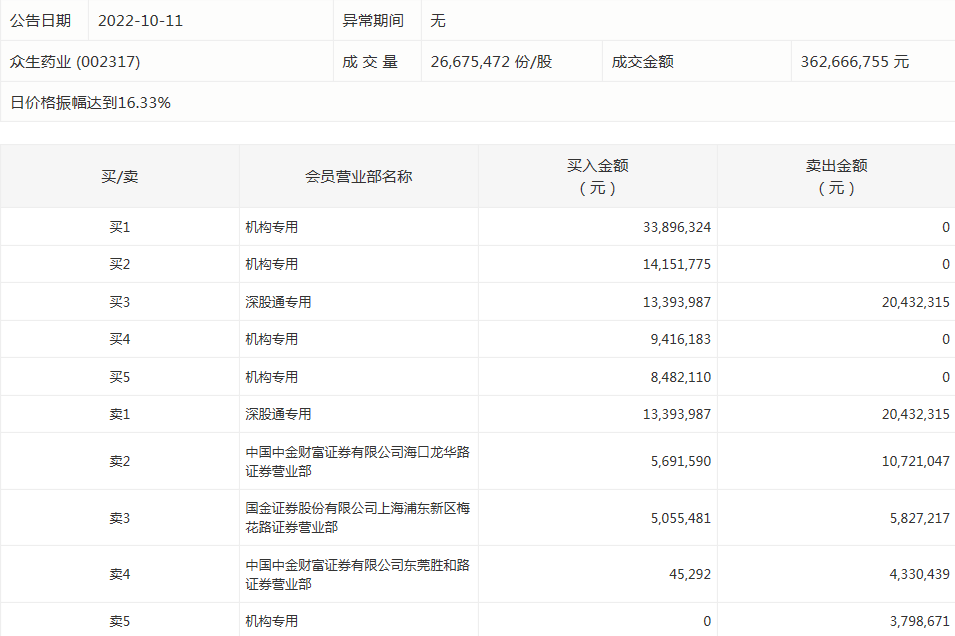Select the 卖5 row label
This screenshot has width=955, height=636.
tap(120, 621)
